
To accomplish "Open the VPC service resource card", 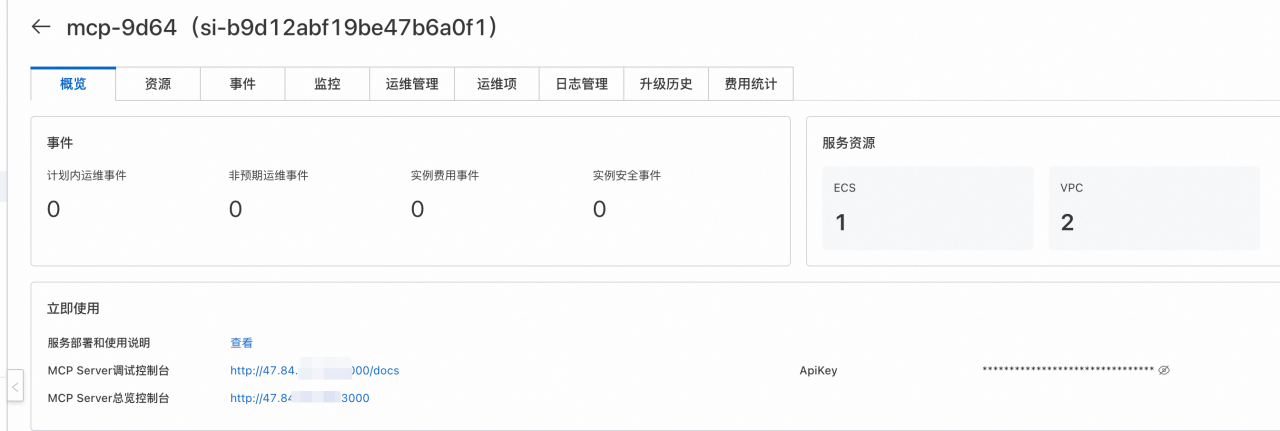I will 1153,209.
